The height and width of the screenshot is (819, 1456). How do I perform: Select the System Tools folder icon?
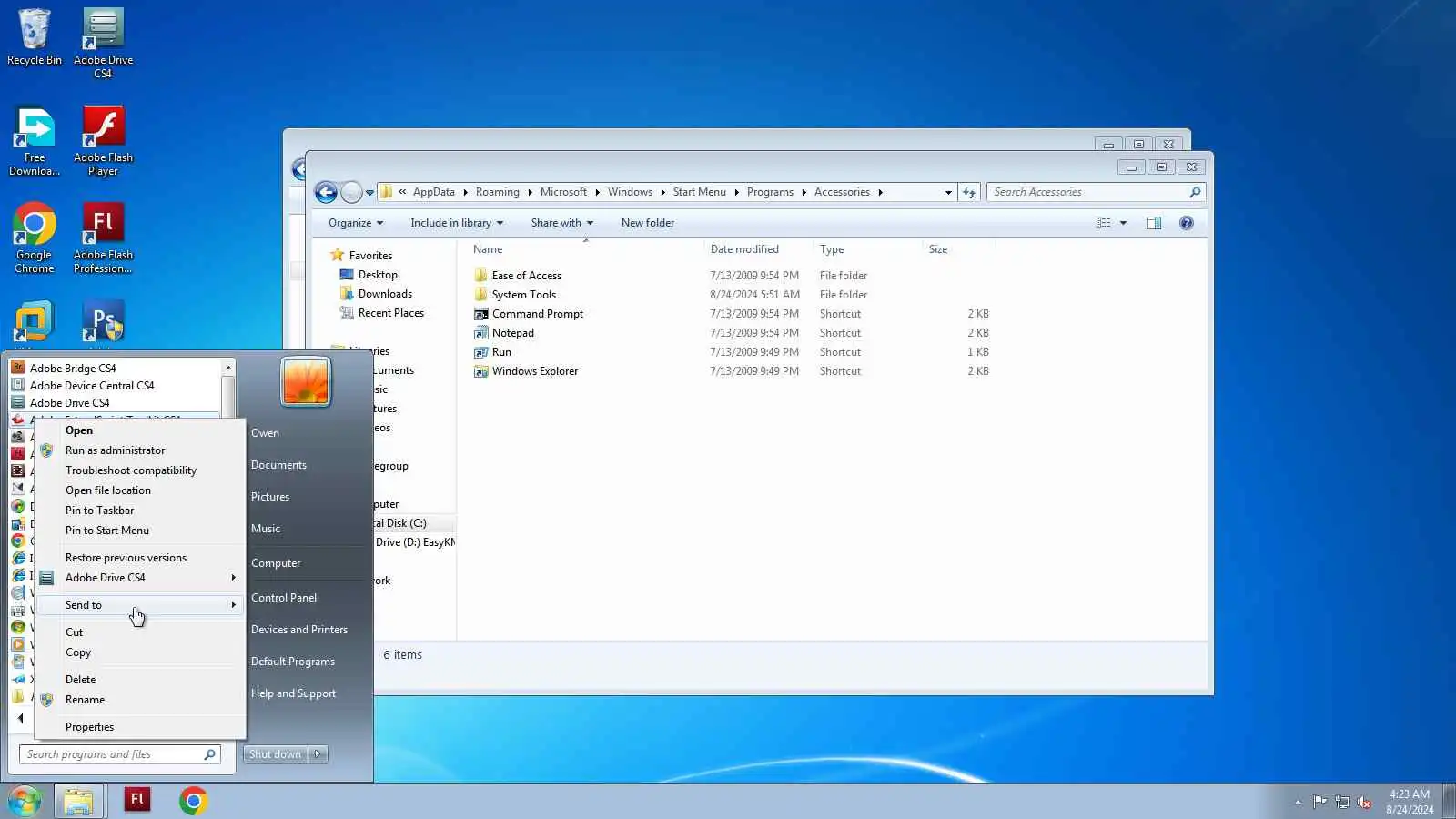click(x=481, y=295)
